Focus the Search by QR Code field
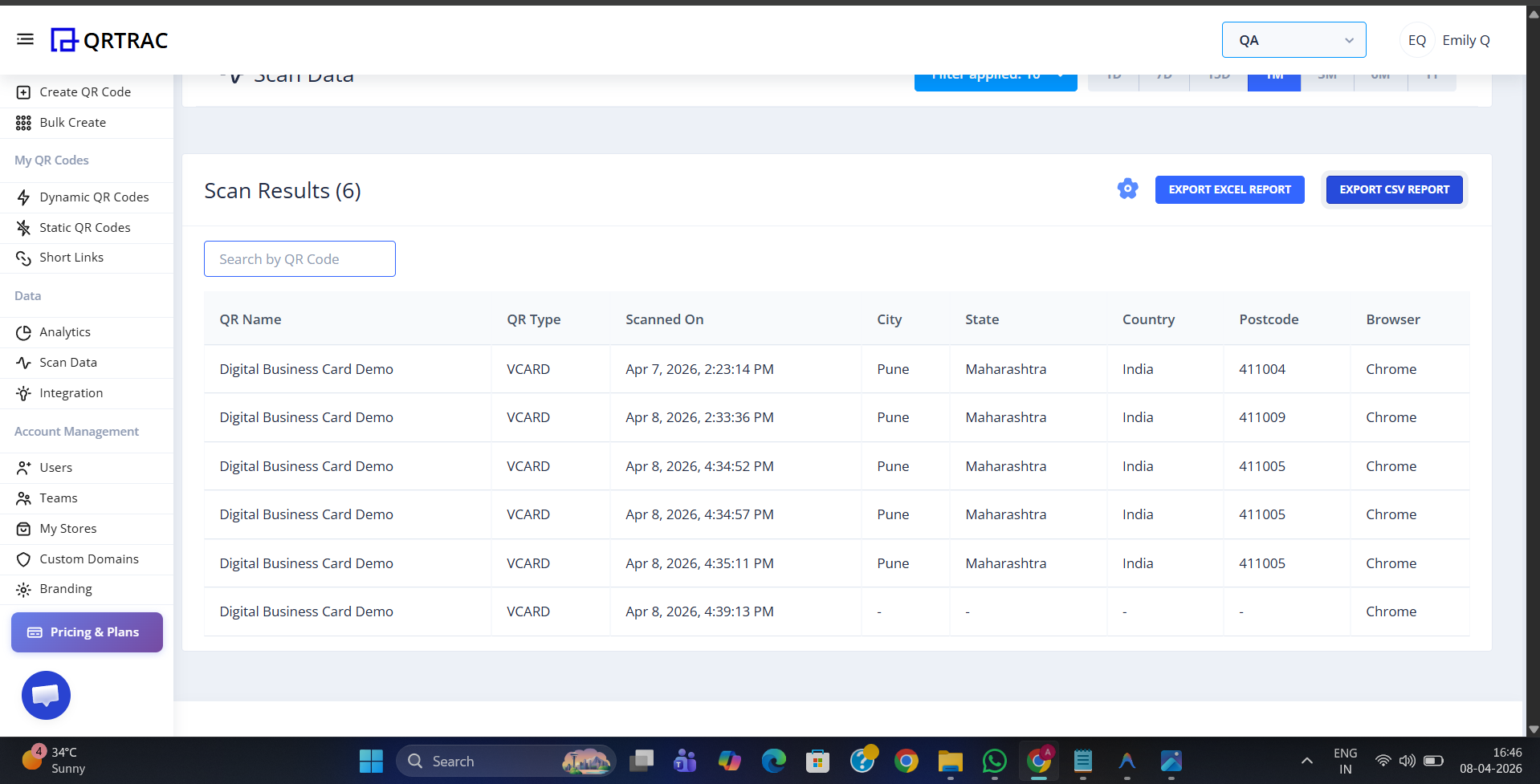 coord(299,259)
